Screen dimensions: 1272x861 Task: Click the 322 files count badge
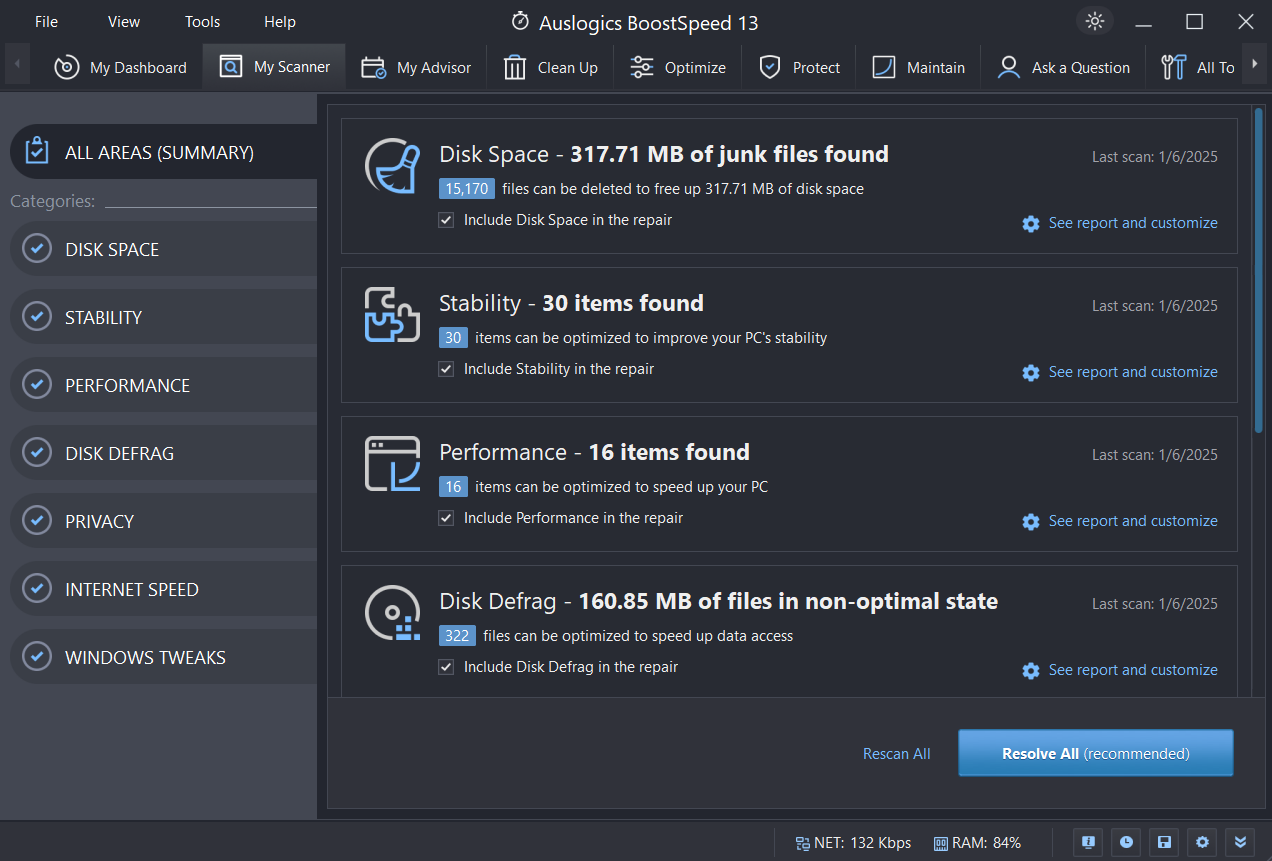(x=457, y=635)
